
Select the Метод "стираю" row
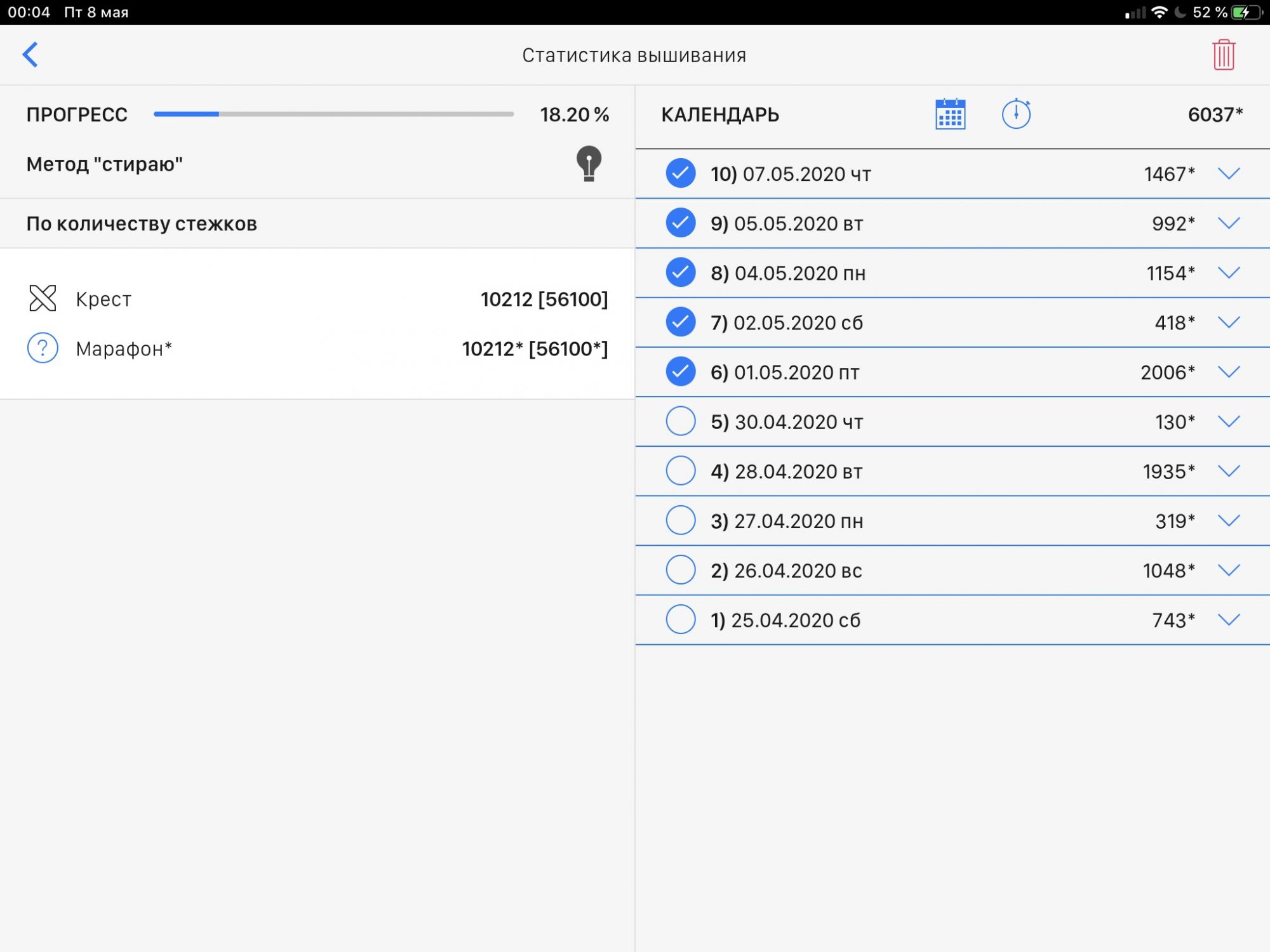[x=105, y=164]
